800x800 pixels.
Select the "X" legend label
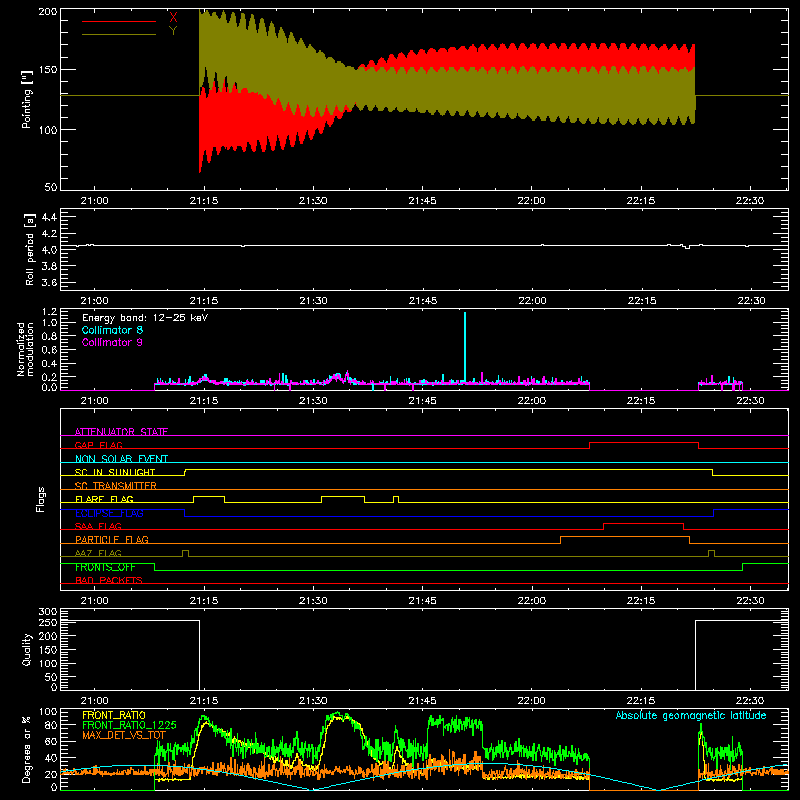click(x=173, y=18)
